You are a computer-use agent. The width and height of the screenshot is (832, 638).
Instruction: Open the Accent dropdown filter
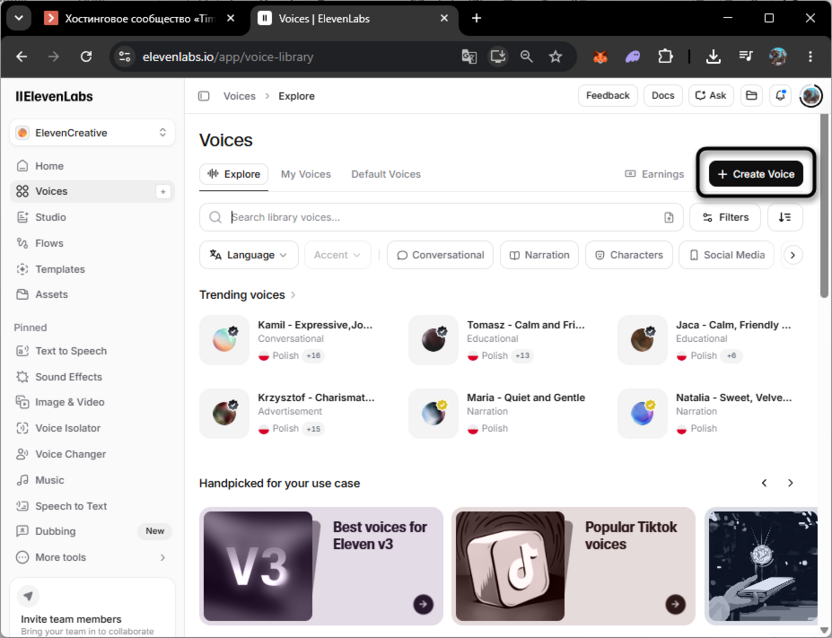pyautogui.click(x=337, y=255)
